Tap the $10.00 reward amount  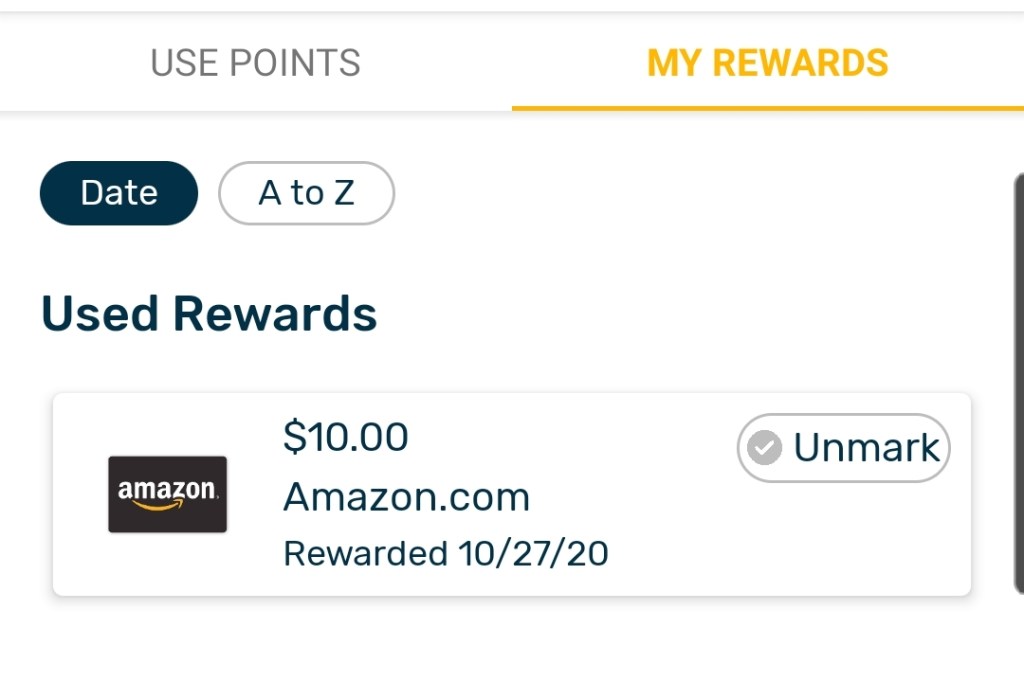tap(346, 437)
